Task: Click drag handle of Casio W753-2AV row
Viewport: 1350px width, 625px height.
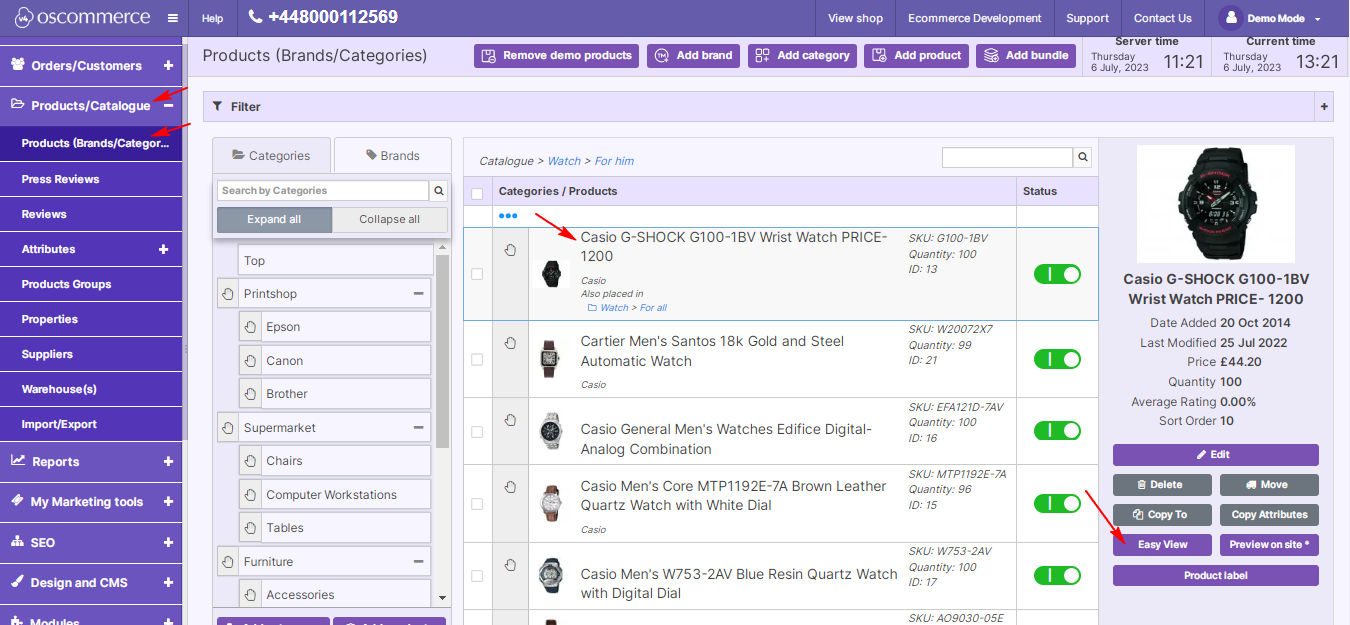Action: tap(511, 565)
